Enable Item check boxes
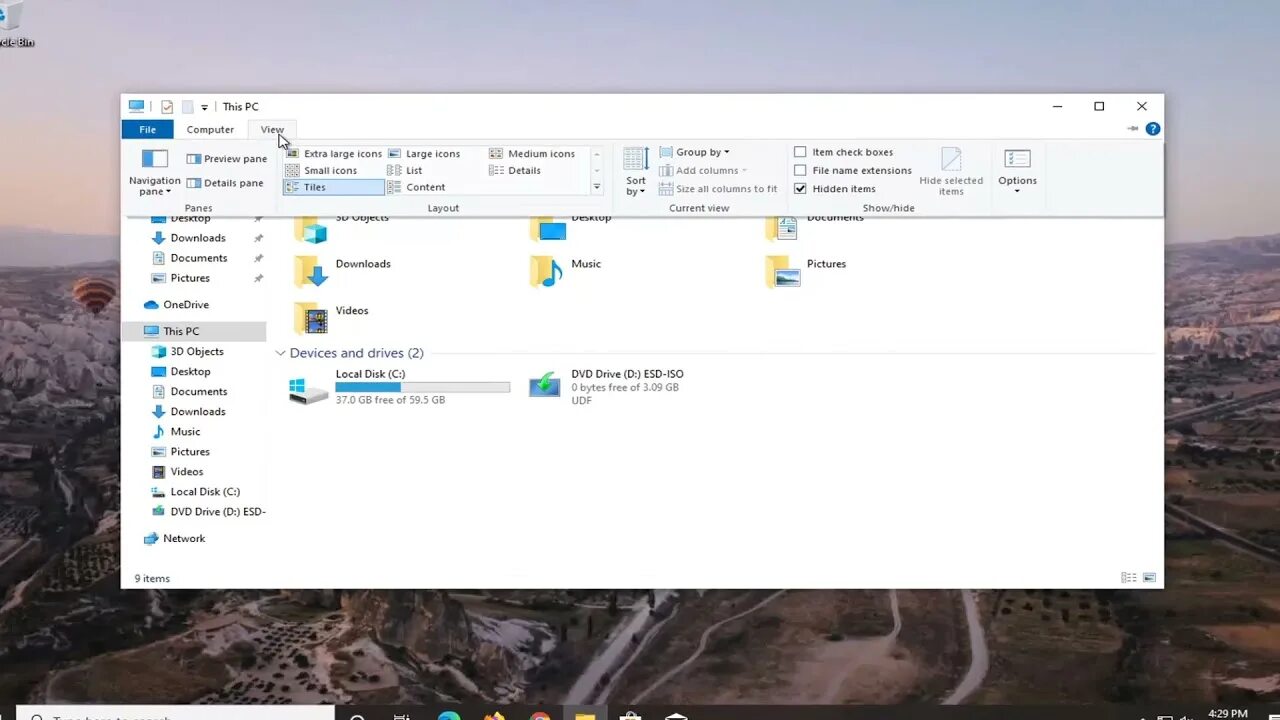This screenshot has width=1280, height=720. tap(800, 151)
